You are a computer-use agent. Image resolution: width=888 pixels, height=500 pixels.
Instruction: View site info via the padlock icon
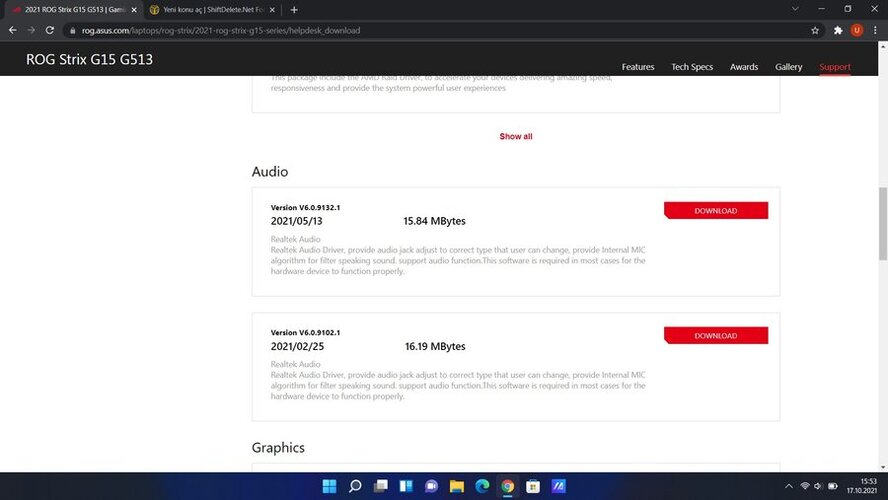pos(72,31)
